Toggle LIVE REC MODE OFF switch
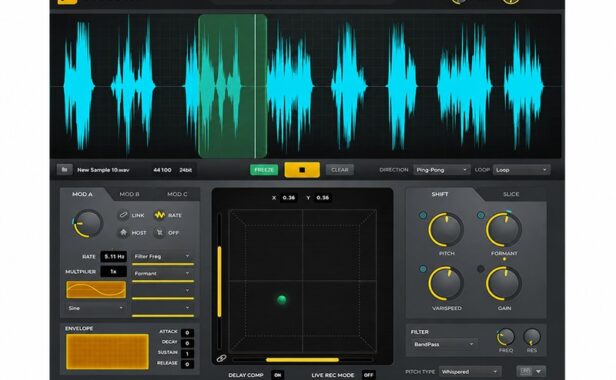 click(x=368, y=375)
